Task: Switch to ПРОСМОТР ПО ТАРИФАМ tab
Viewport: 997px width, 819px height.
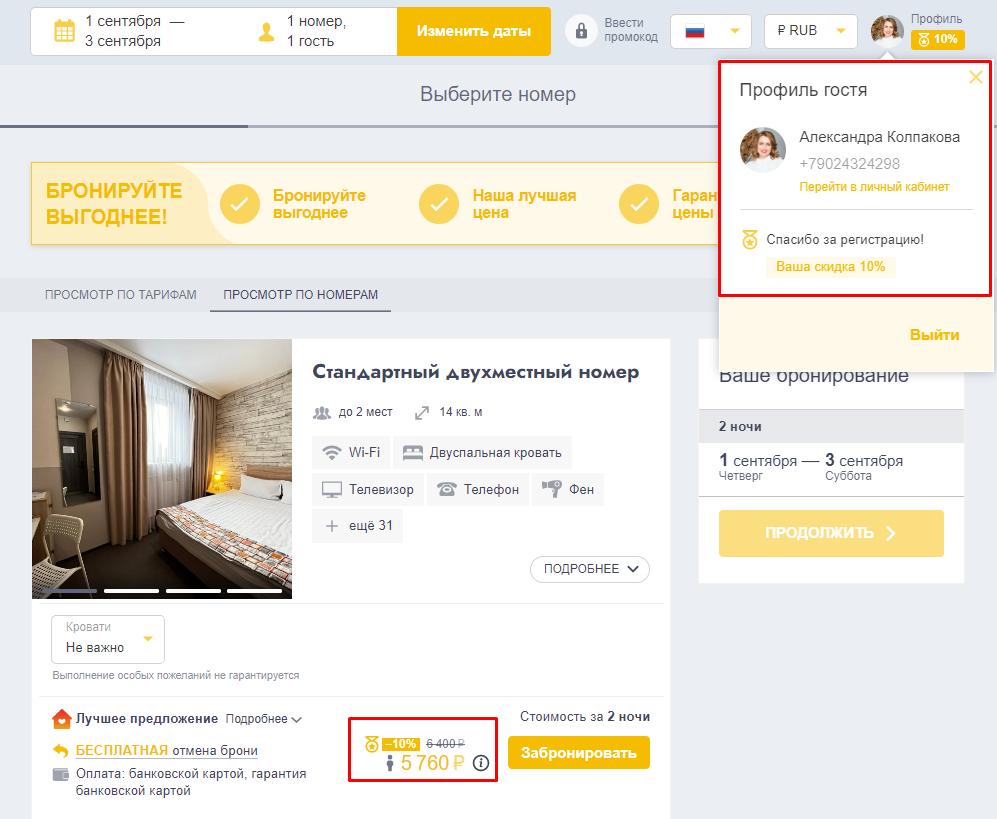Action: point(120,295)
